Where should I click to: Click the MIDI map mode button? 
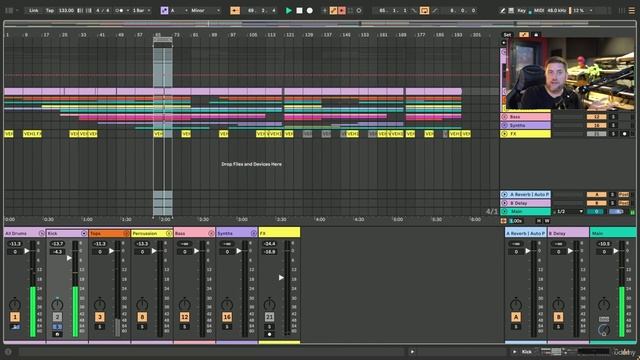[539, 11]
